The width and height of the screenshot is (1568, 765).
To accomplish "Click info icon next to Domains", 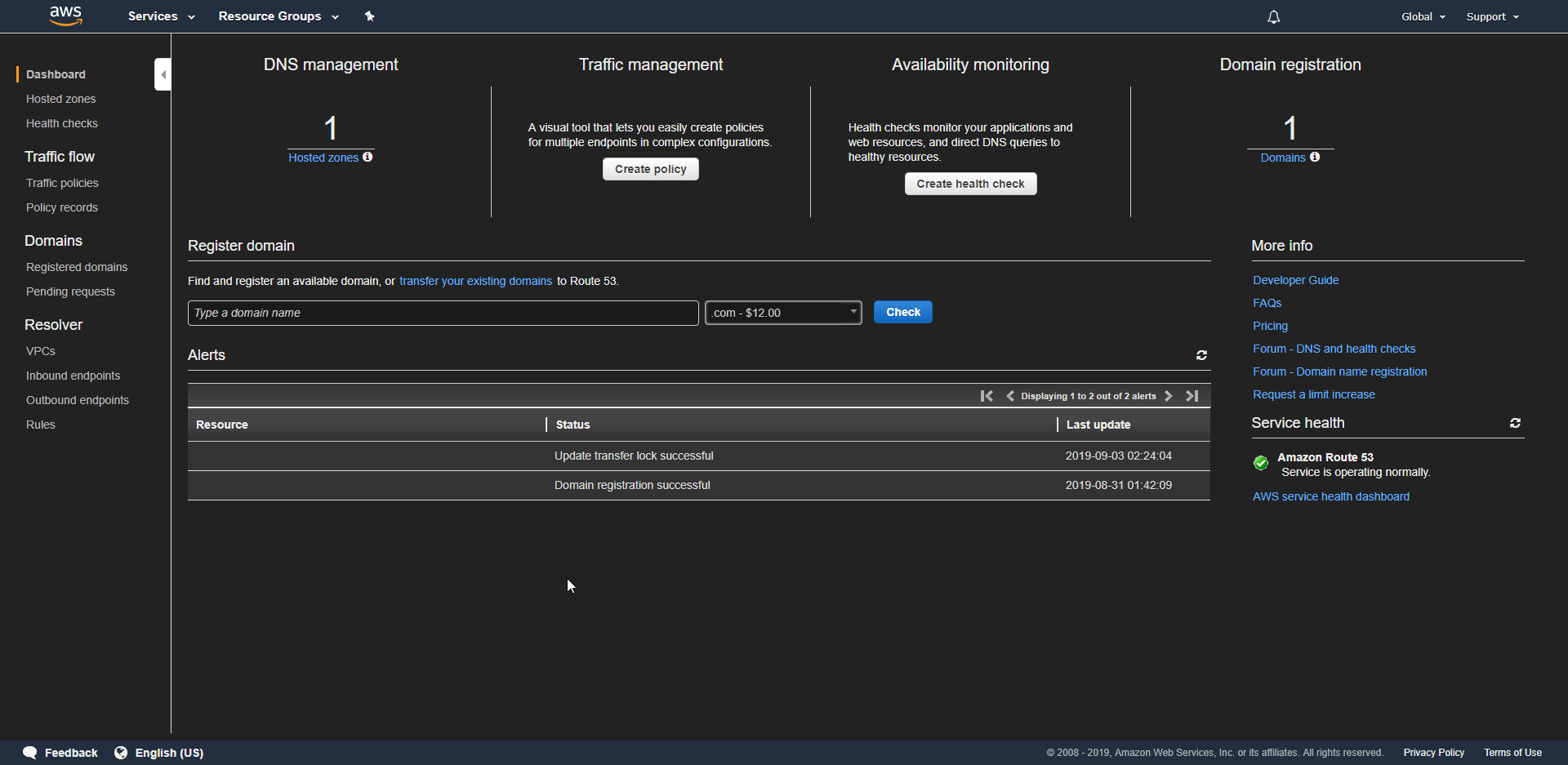I will [x=1315, y=157].
